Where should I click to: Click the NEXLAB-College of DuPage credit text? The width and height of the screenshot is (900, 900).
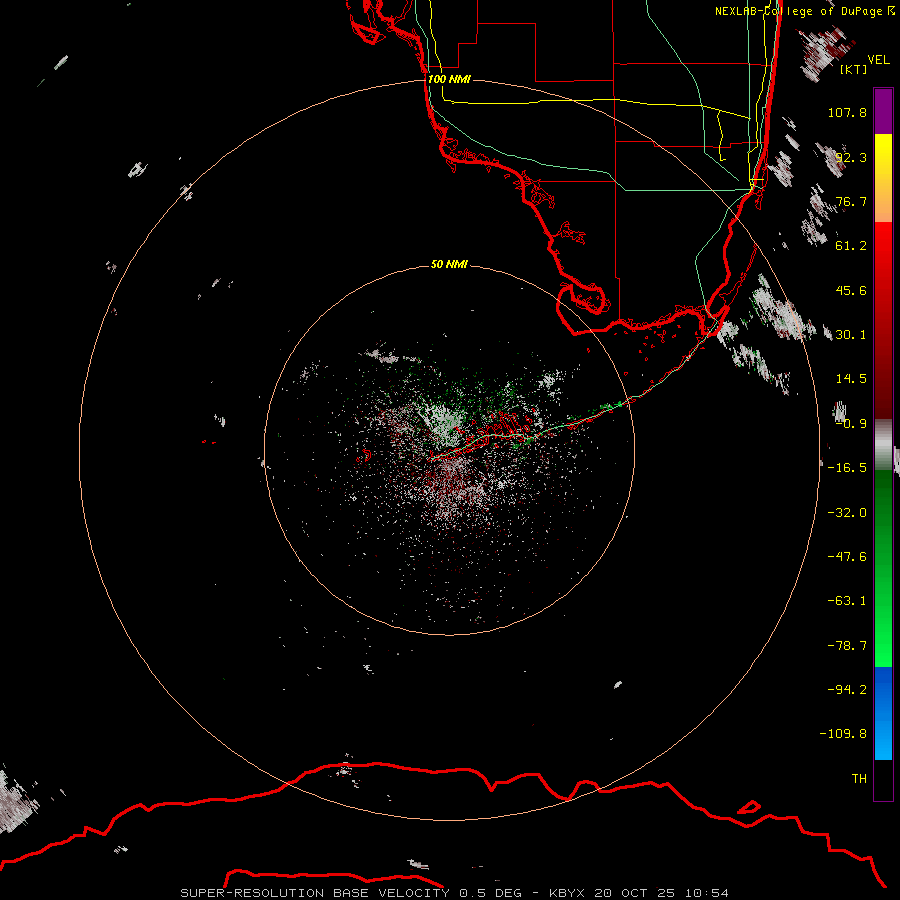tap(804, 11)
